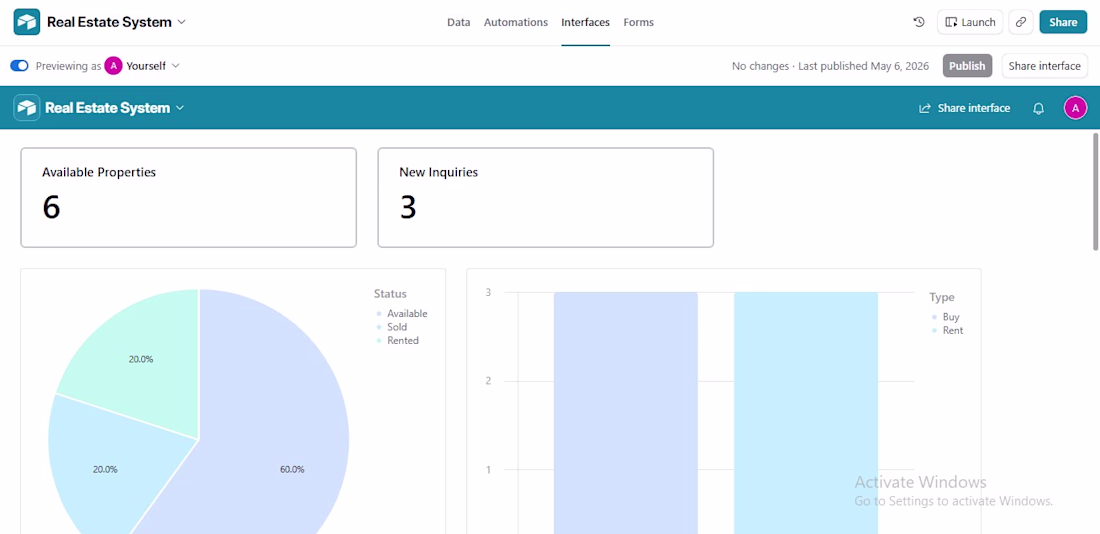Toggle the preview mode switch
Viewport: 1100px width, 534px height.
point(20,66)
